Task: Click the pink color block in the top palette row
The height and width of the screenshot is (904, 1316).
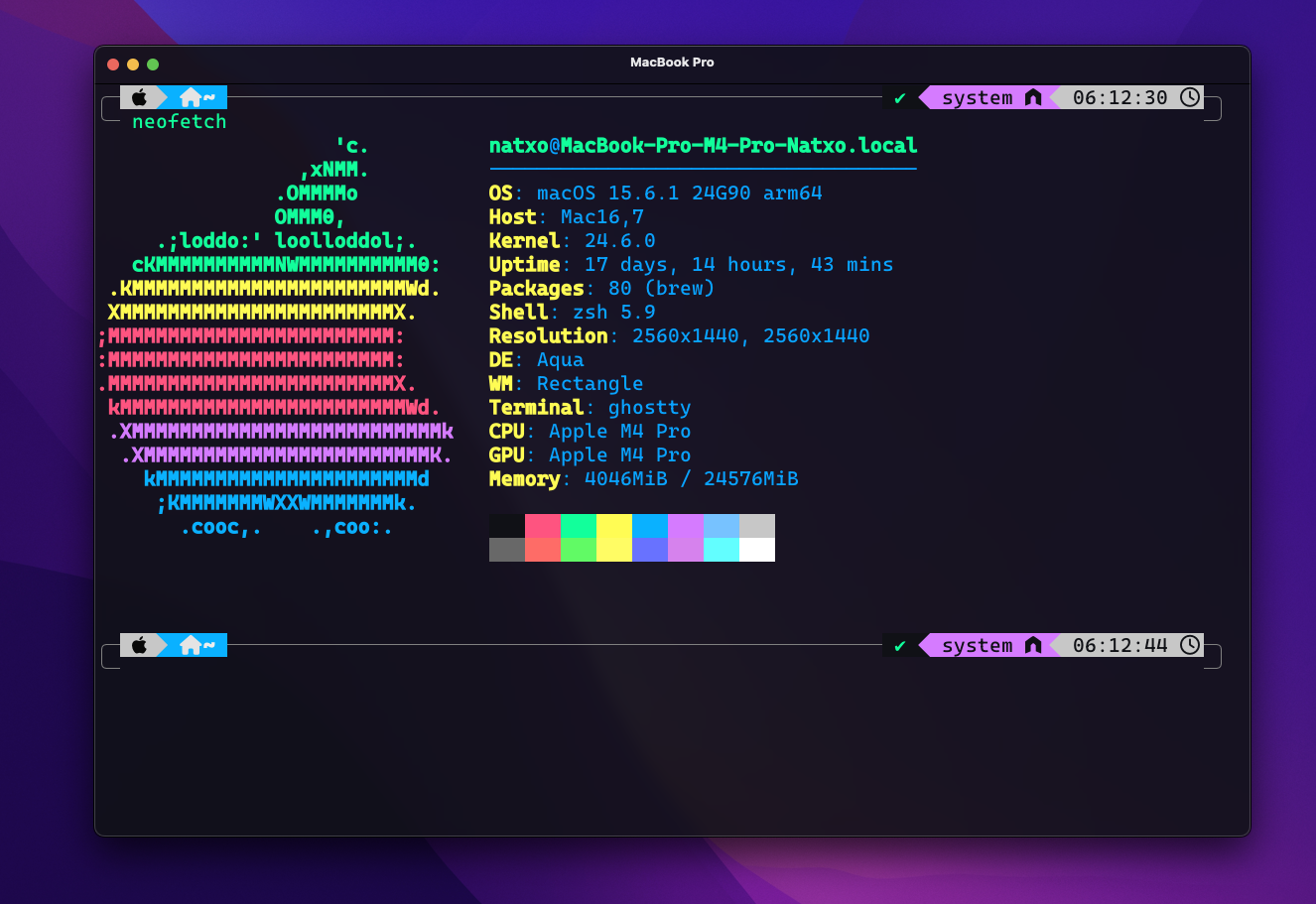Action: tap(543, 526)
